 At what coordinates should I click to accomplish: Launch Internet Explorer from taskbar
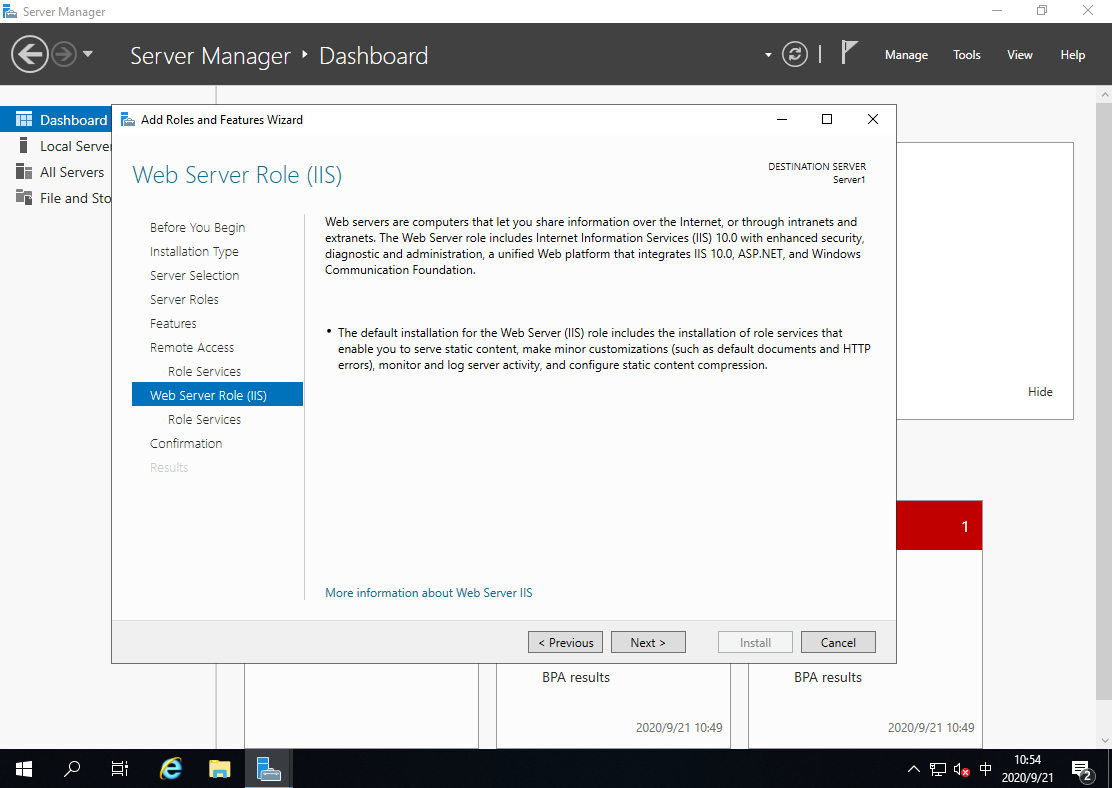click(170, 768)
